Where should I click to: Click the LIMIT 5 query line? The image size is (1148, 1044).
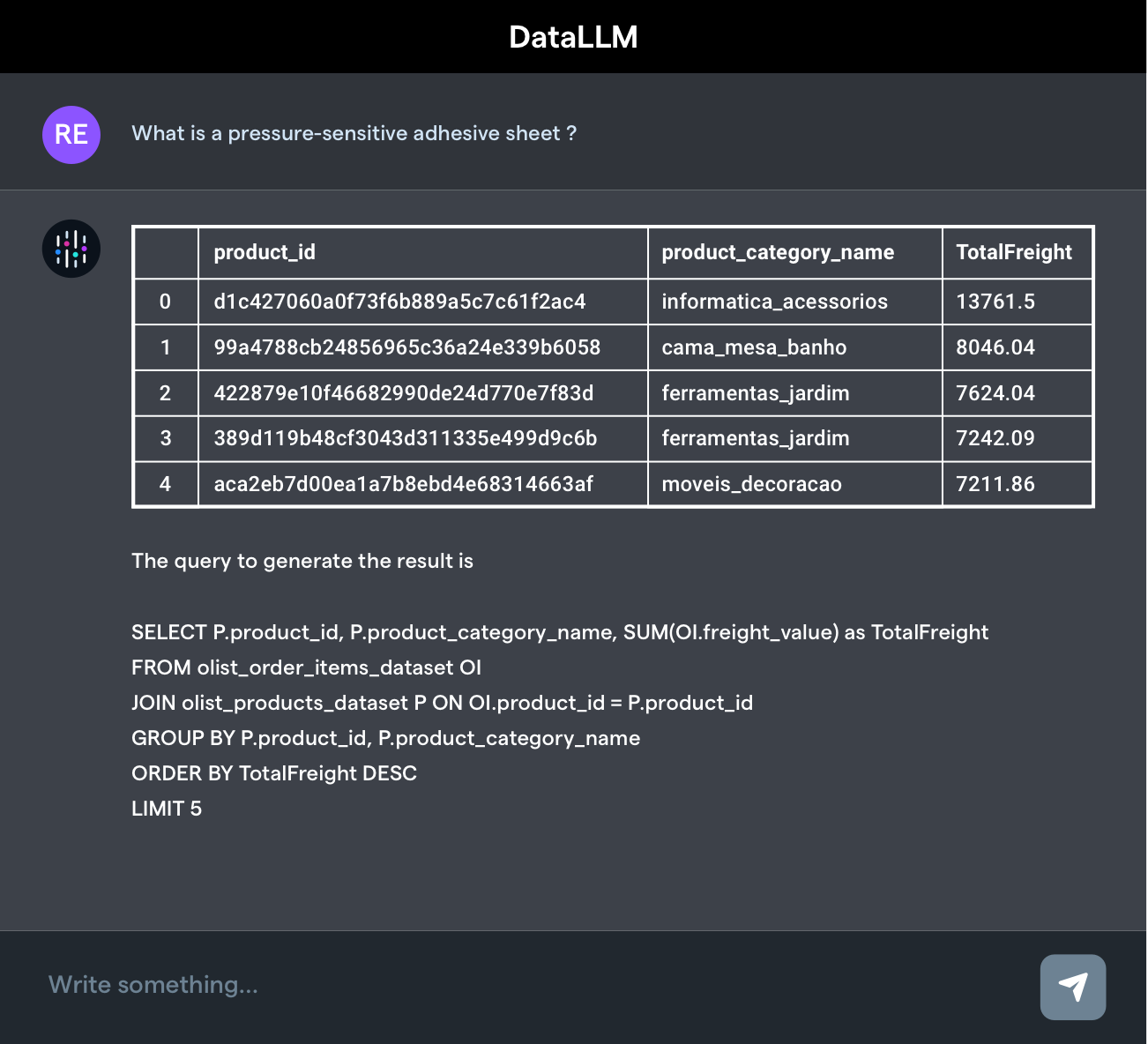click(x=167, y=809)
